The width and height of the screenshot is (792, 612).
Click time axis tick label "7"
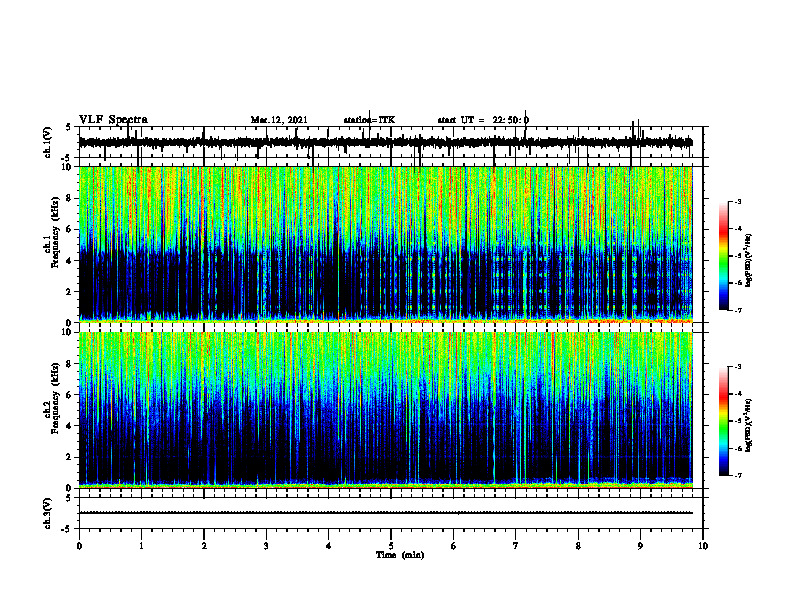tap(516, 546)
